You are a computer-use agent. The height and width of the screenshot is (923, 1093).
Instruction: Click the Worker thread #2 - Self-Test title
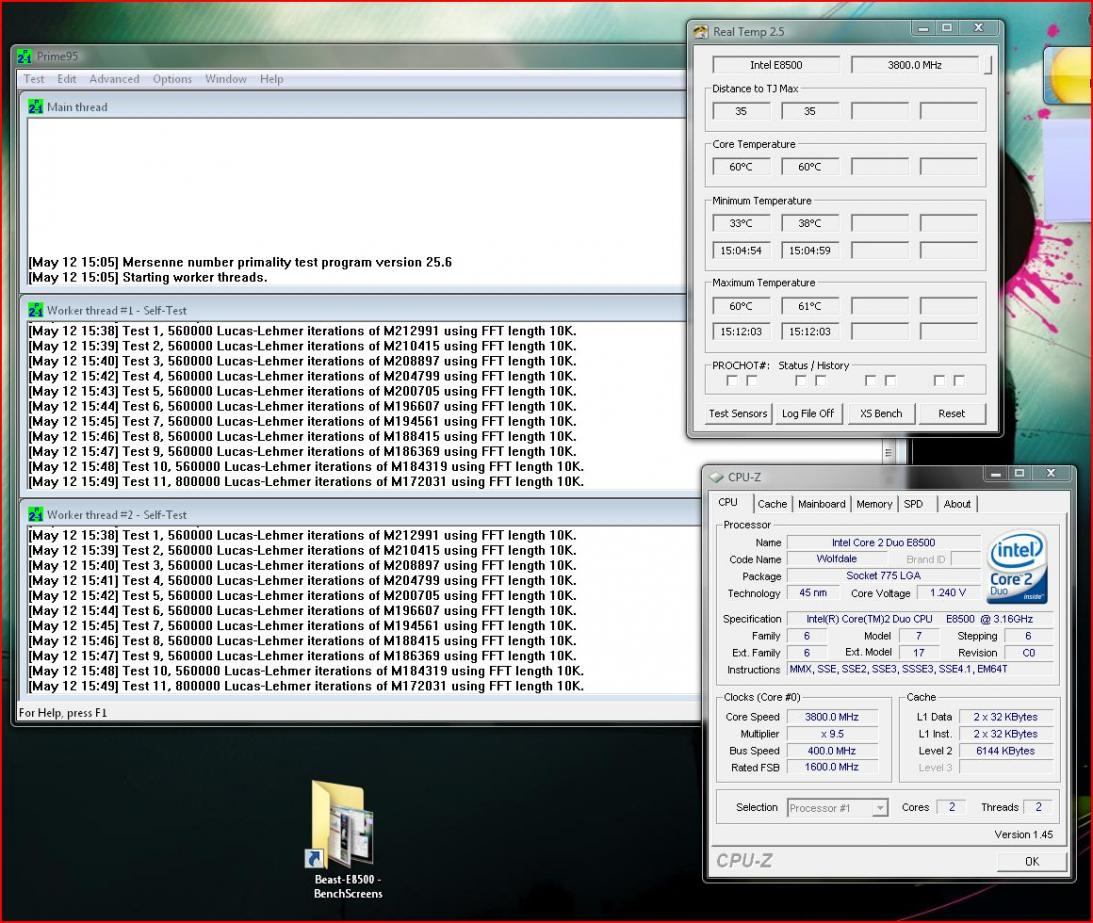[116, 514]
